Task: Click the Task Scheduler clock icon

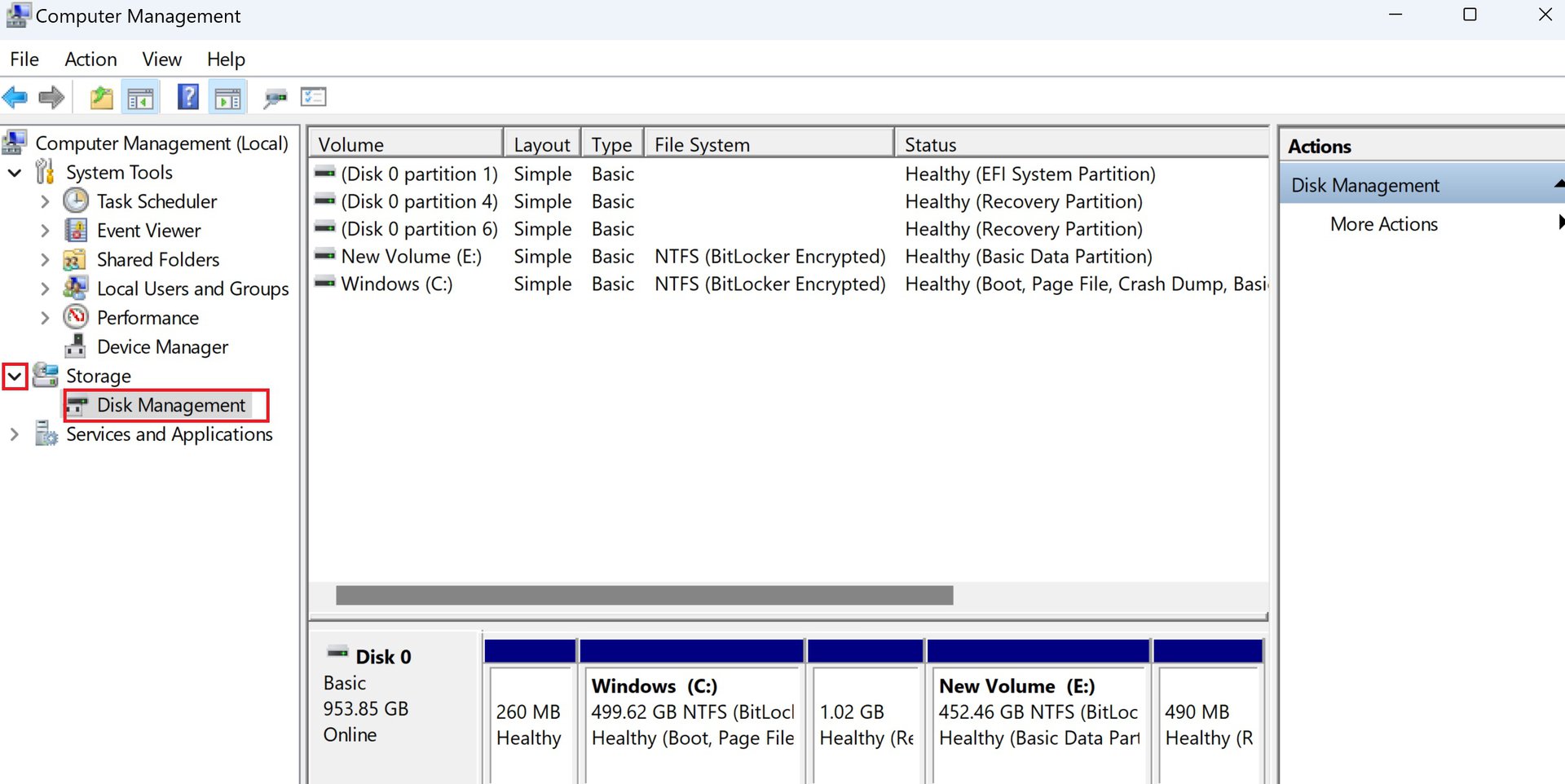Action: click(76, 200)
